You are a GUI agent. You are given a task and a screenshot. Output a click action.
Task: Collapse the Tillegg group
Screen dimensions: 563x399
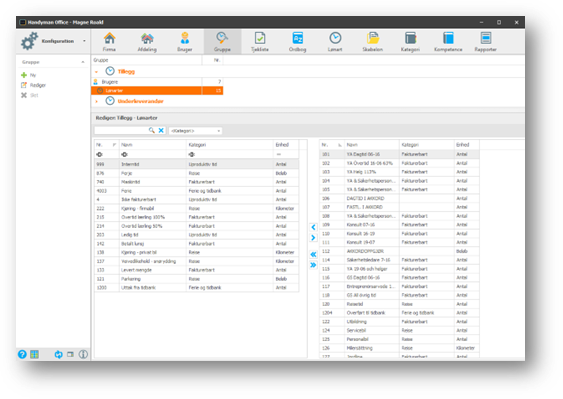97,72
